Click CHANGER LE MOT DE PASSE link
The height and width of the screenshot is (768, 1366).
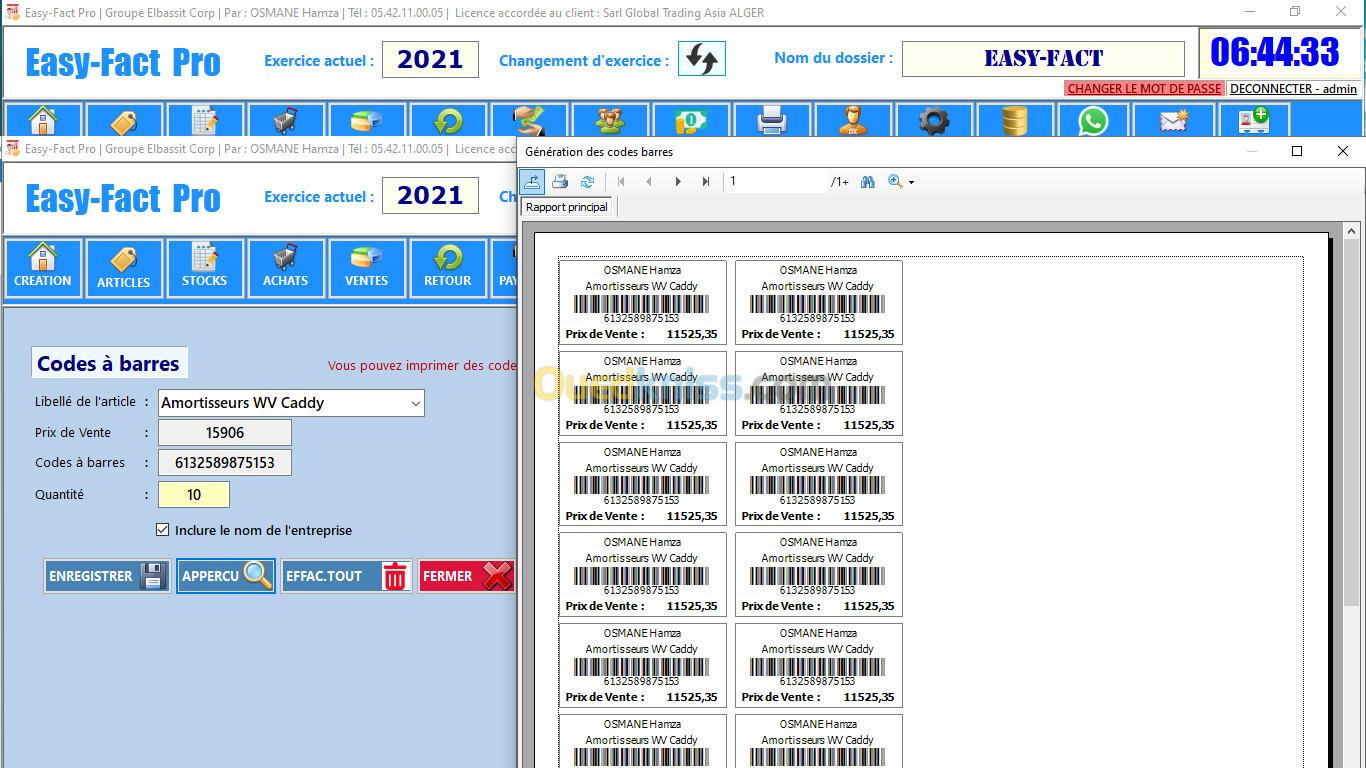pyautogui.click(x=1144, y=88)
